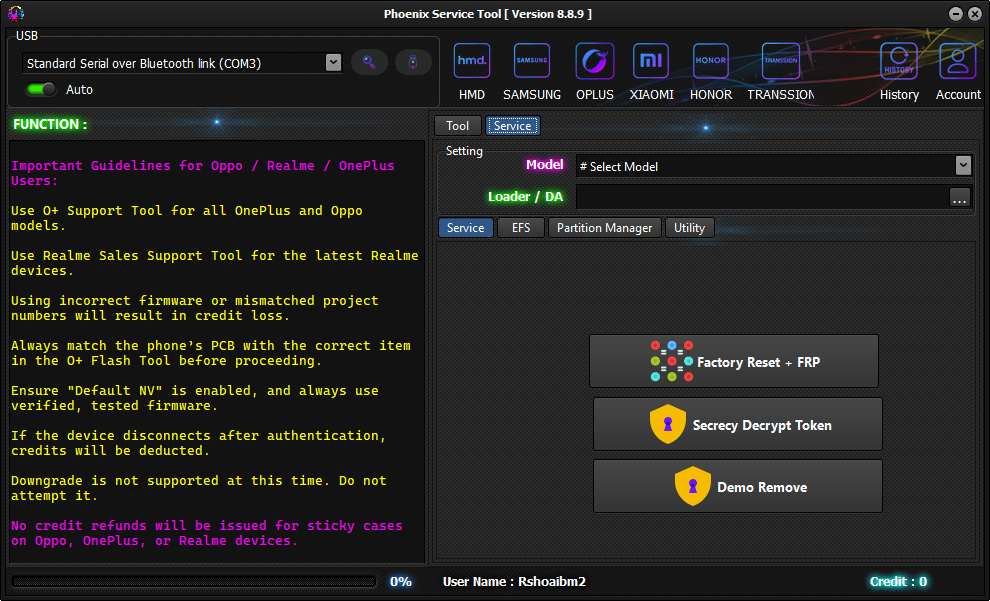990x601 pixels.
Task: Click the 'Ensure "Default NV" is enabled' line
Action: point(194,398)
